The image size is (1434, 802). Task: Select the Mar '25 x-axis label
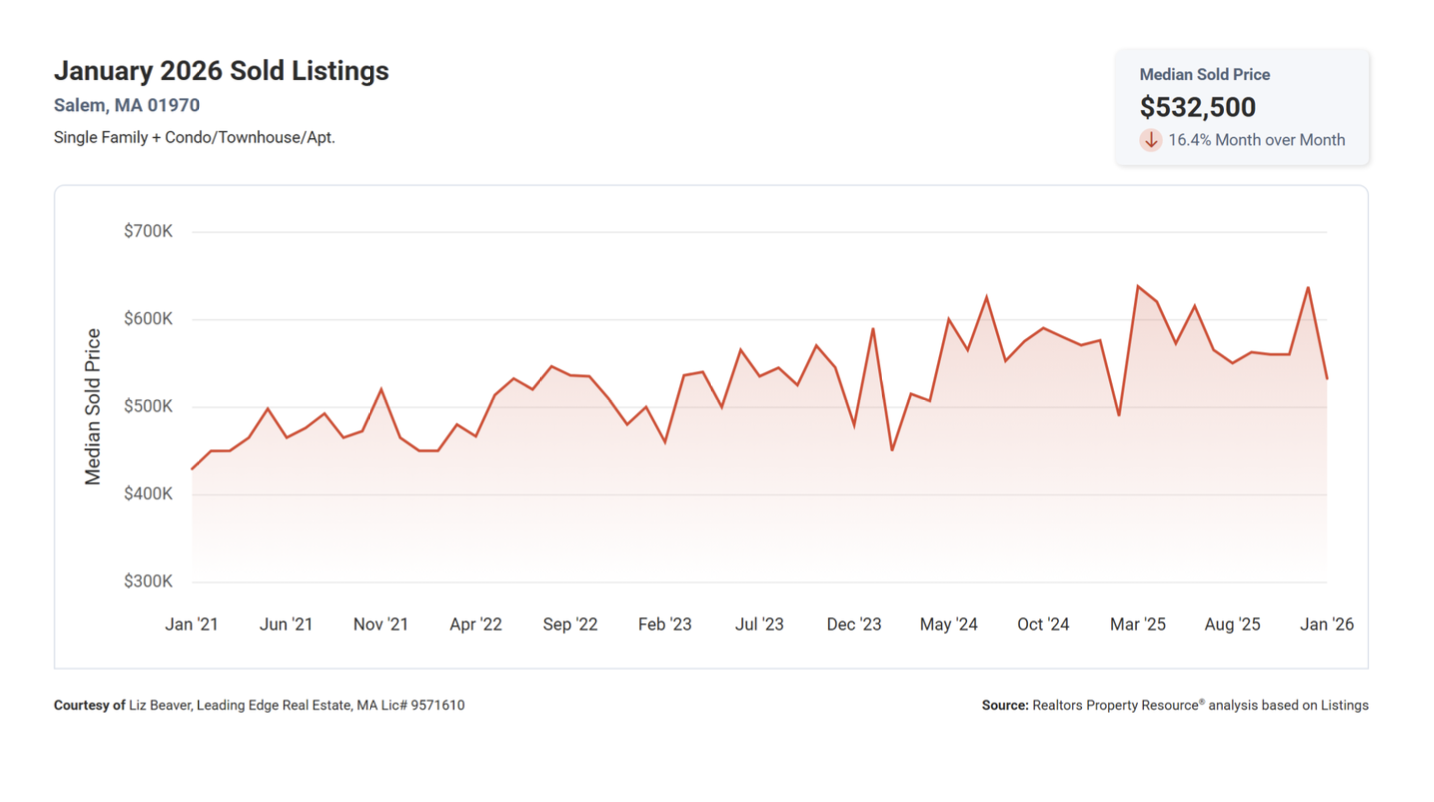coord(1138,624)
